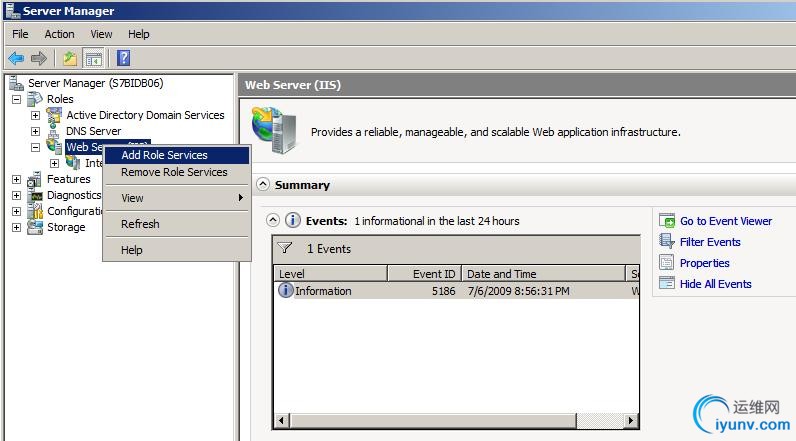Click the Features node icon
The height and width of the screenshot is (441, 796).
coord(35,179)
